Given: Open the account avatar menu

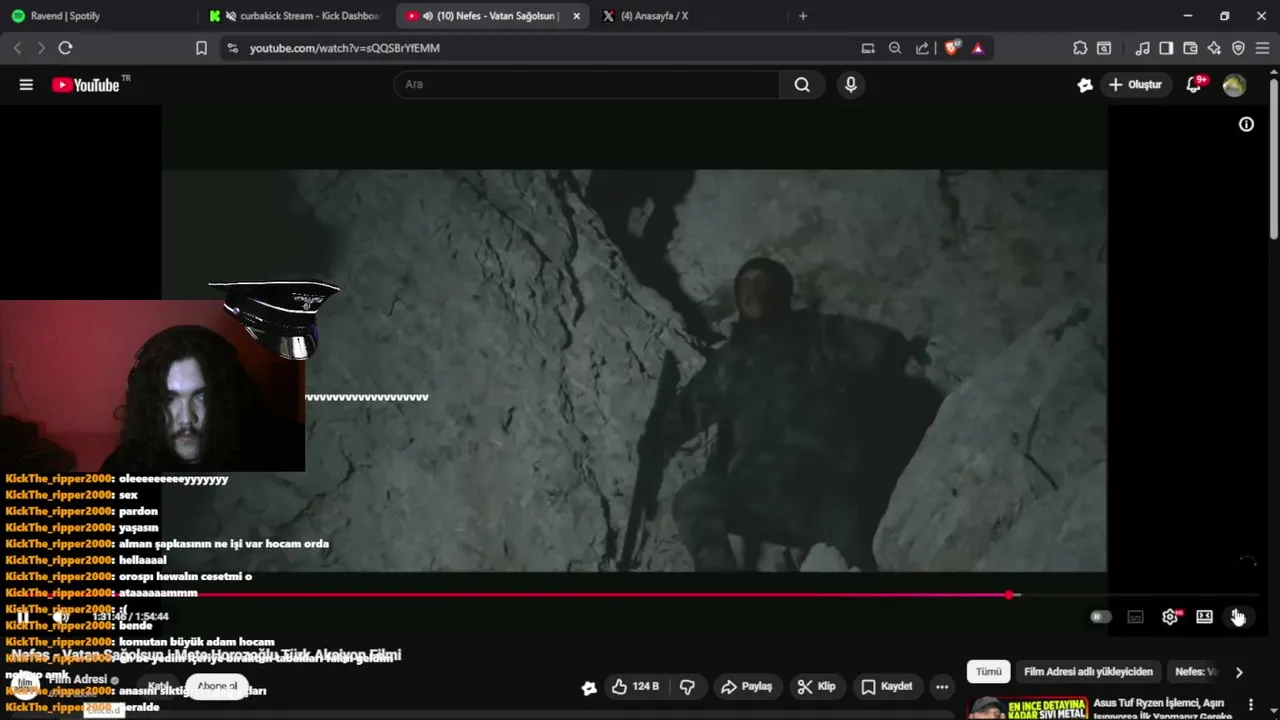Looking at the screenshot, I should click(1234, 85).
